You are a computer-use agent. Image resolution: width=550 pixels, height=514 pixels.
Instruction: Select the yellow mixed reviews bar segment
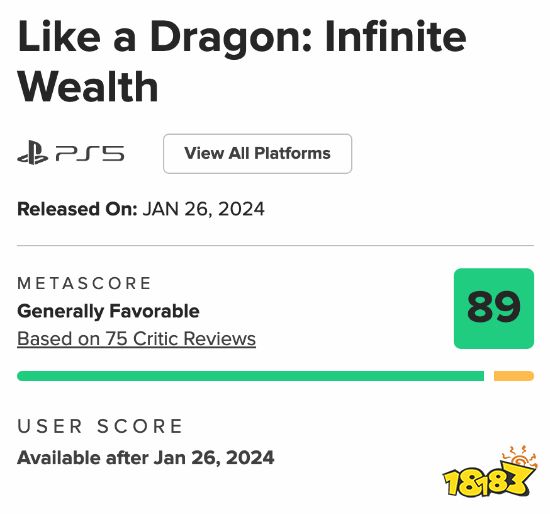coord(514,376)
